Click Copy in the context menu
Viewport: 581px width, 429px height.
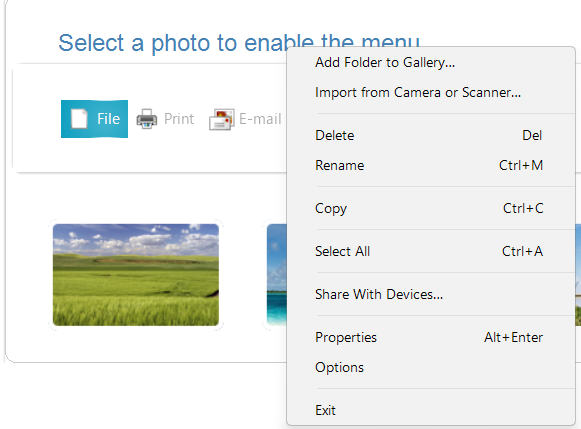[x=431, y=208]
